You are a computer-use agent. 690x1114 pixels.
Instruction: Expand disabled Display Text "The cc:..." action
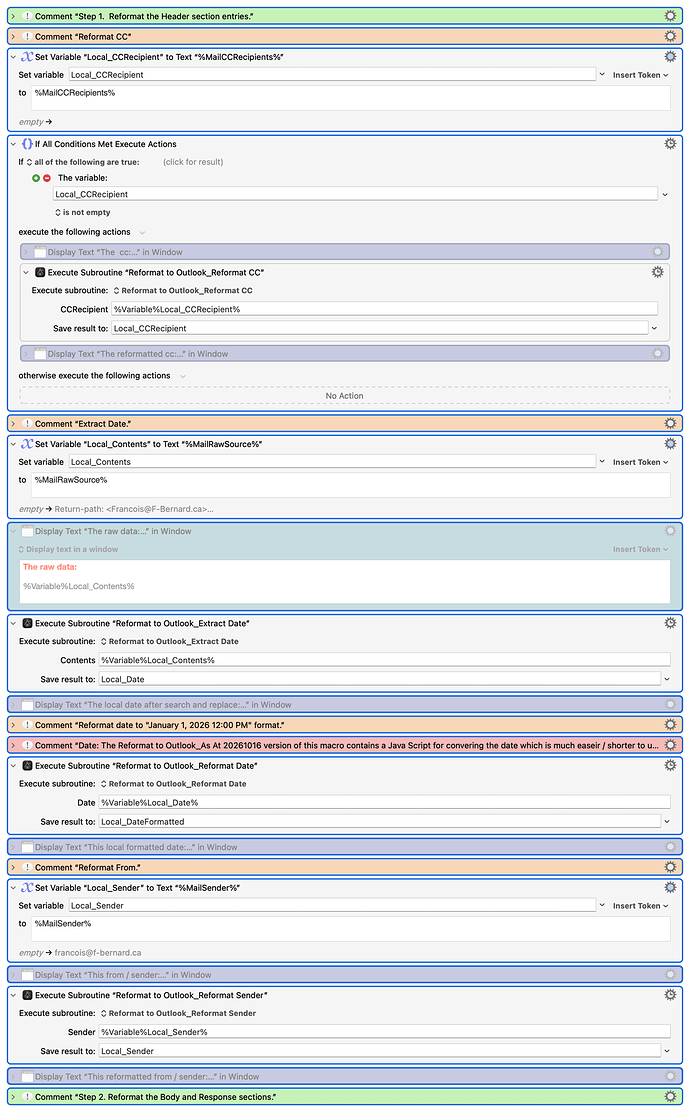click(27, 252)
